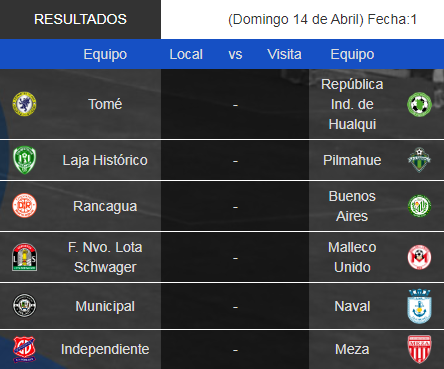Open the Naval team name link
This screenshot has height=369, width=444.
352,306
